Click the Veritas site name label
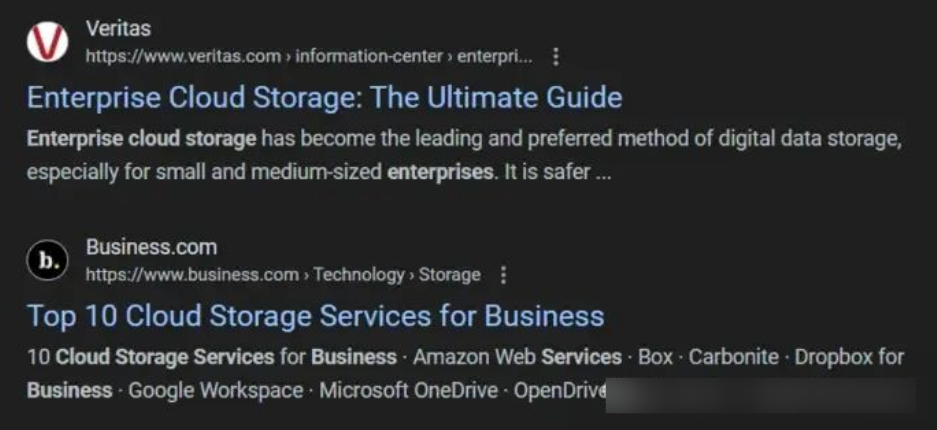 coord(118,28)
